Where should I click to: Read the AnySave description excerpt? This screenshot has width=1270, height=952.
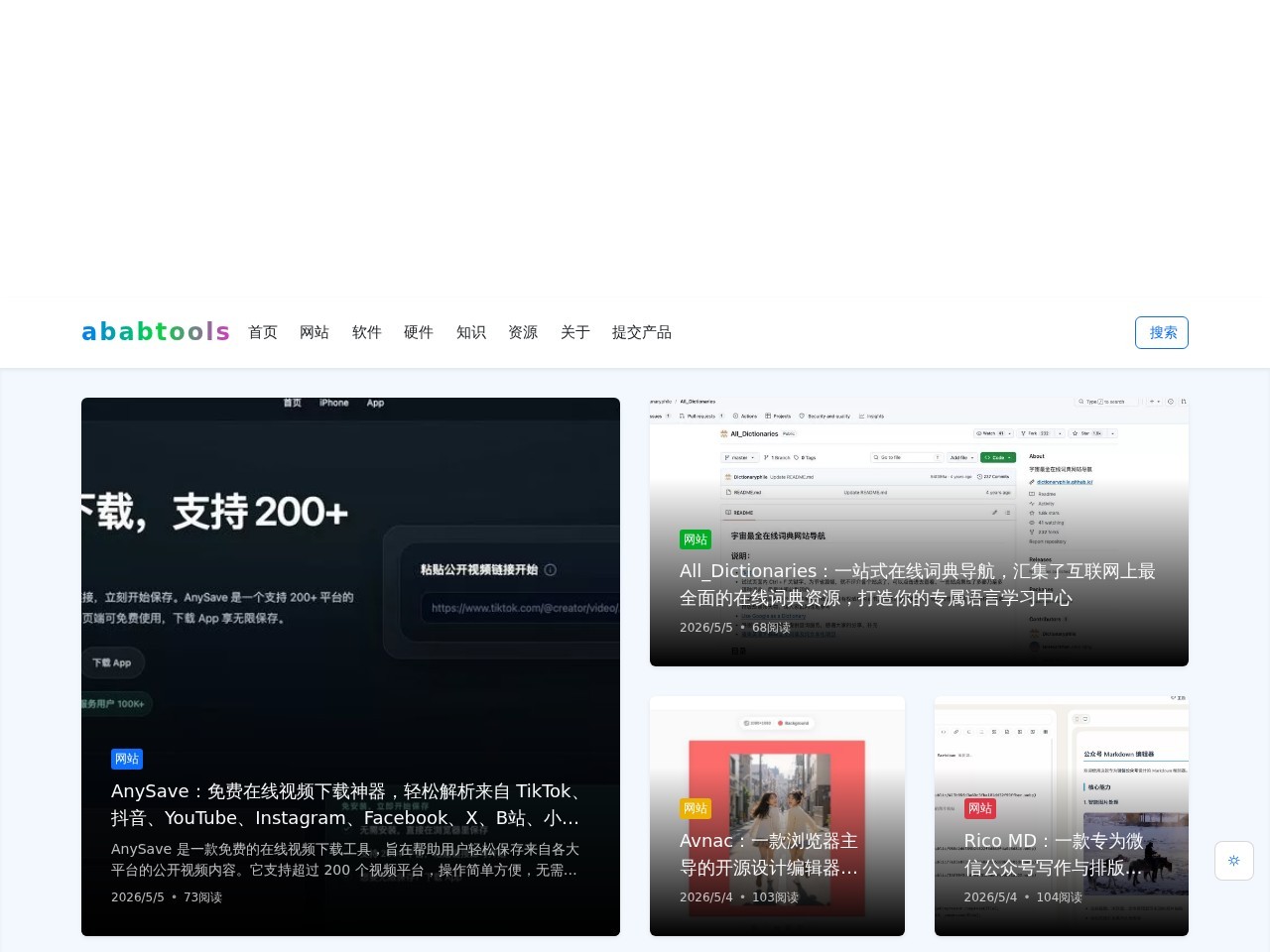tap(345, 860)
